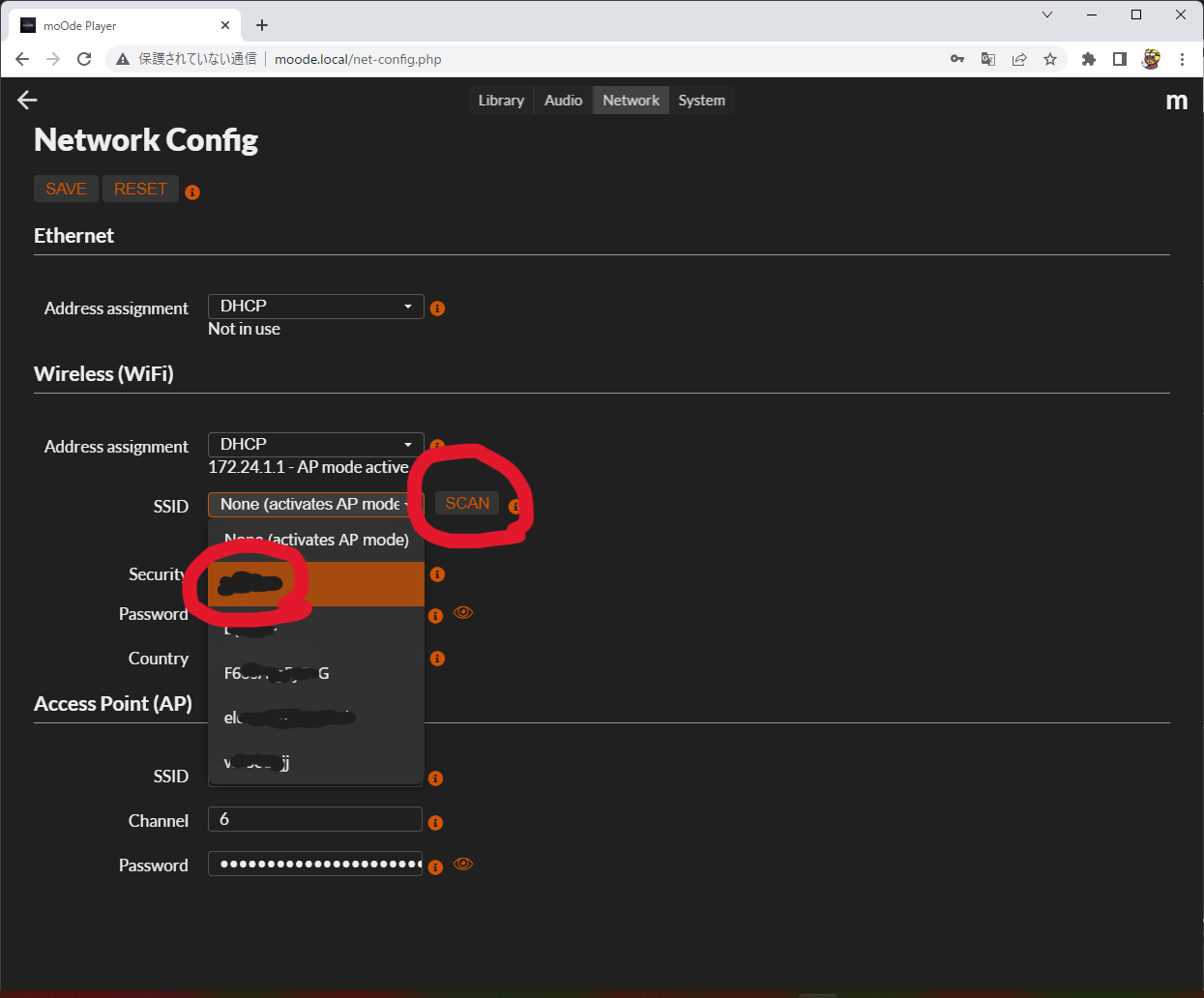Image resolution: width=1204 pixels, height=998 pixels.
Task: Select the SSID option starting with F6
Action: (316, 673)
